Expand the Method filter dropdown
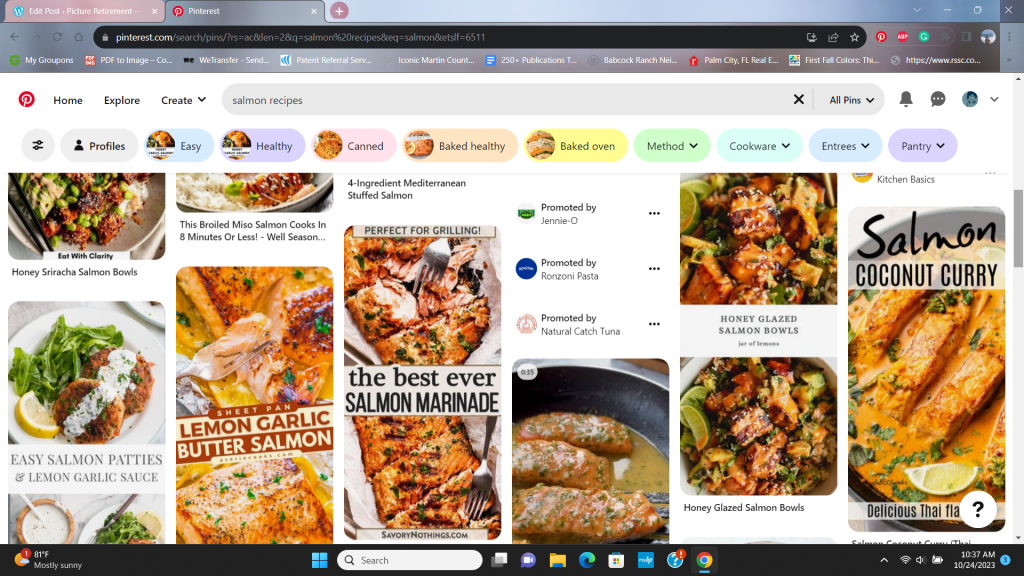The height and width of the screenshot is (576, 1024). [672, 146]
